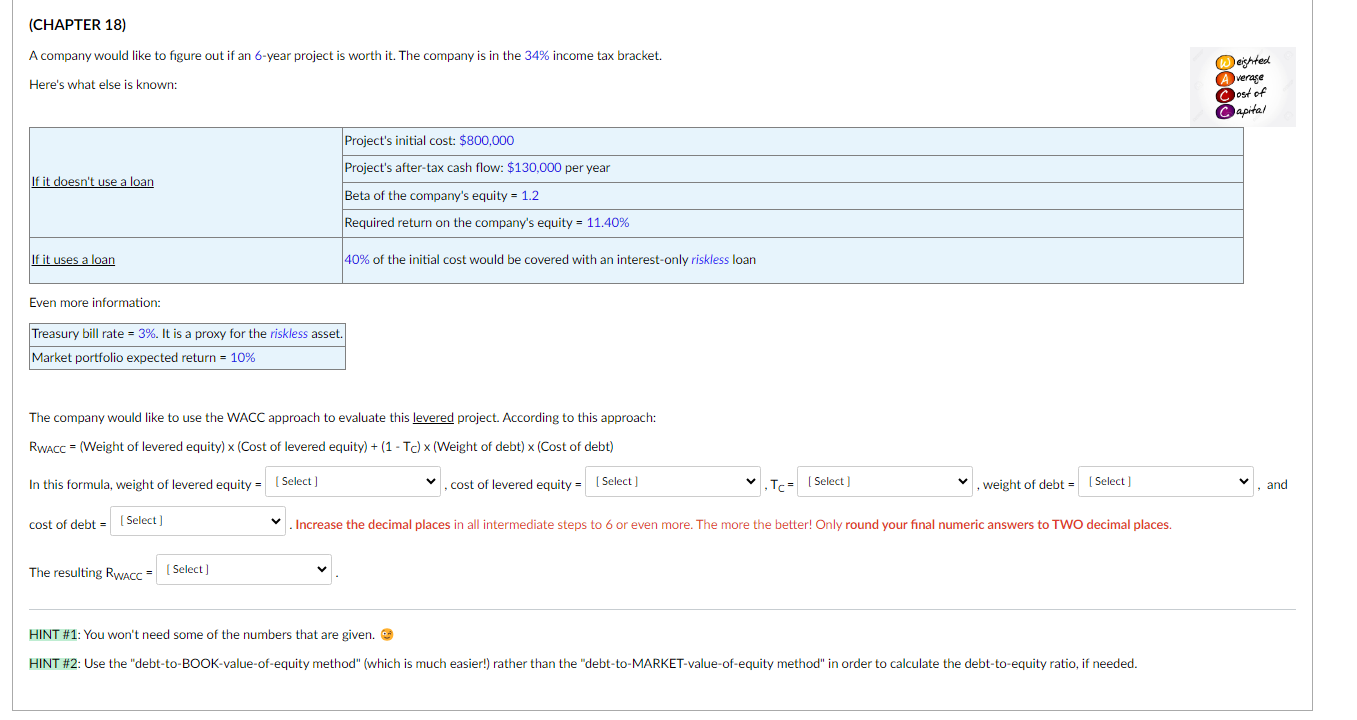The image size is (1357, 720).
Task: Click "If it doesn't use a loan" label
Action: point(92,182)
